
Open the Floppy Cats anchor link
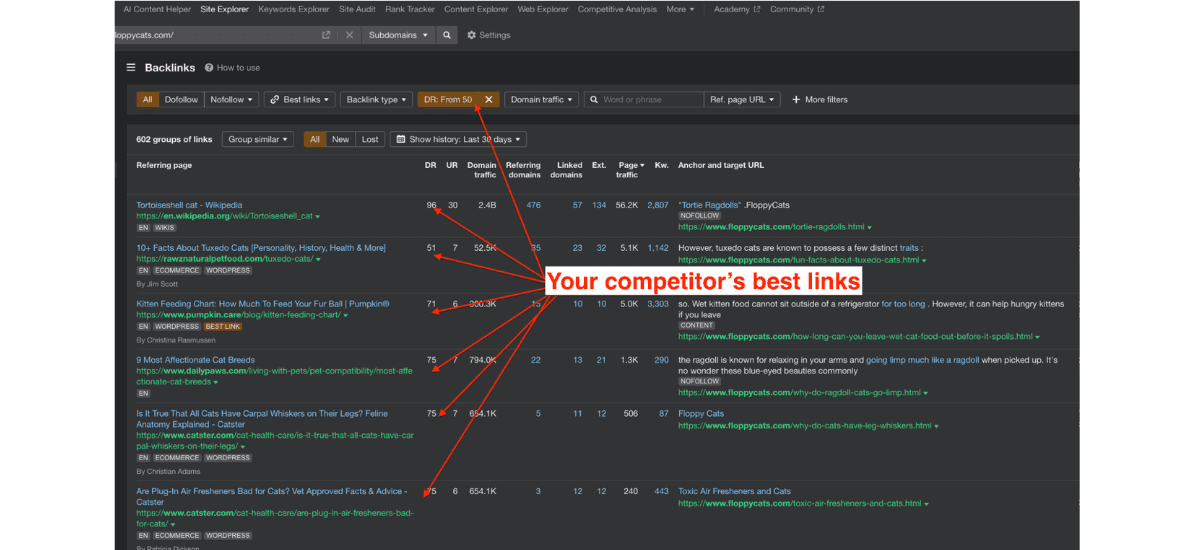[x=701, y=413]
